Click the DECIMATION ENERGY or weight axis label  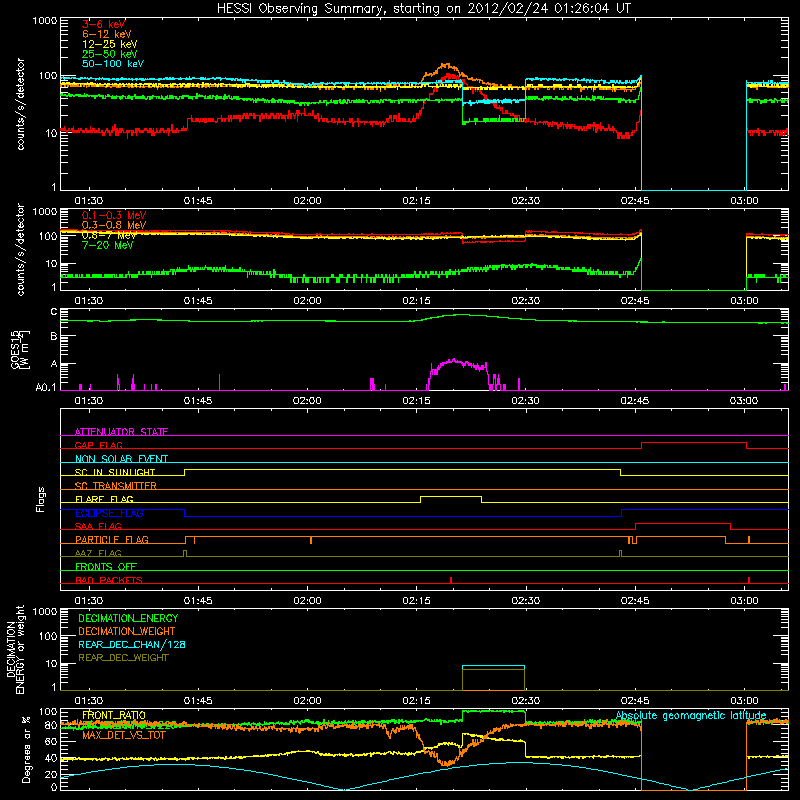tap(15, 649)
